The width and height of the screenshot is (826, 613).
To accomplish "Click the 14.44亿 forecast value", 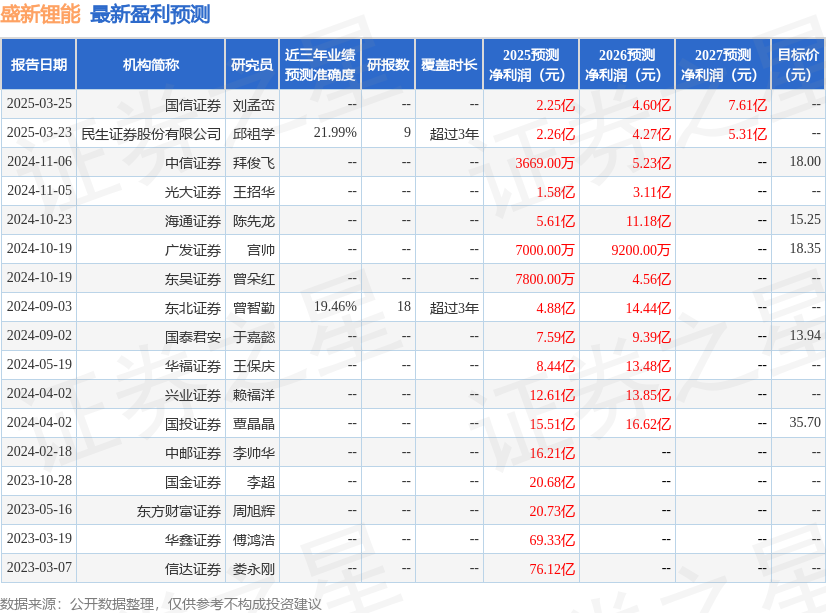I will [x=648, y=308].
